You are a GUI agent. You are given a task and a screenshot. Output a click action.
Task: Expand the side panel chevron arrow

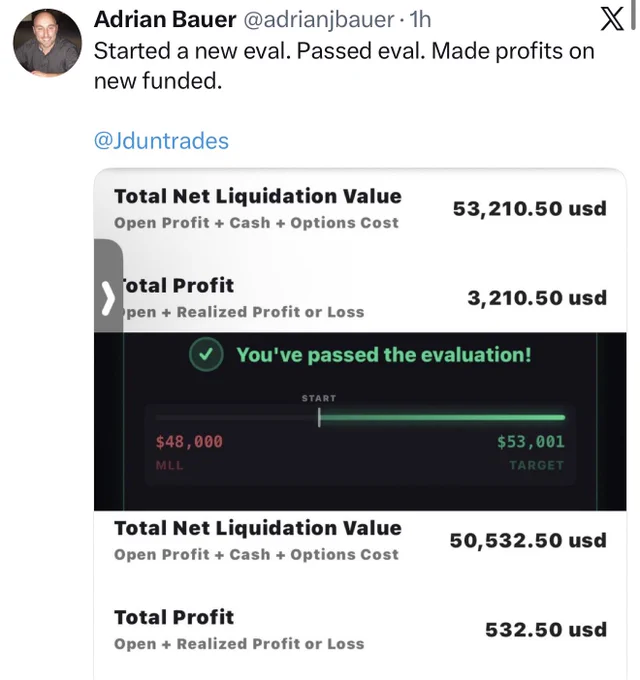(x=108, y=298)
